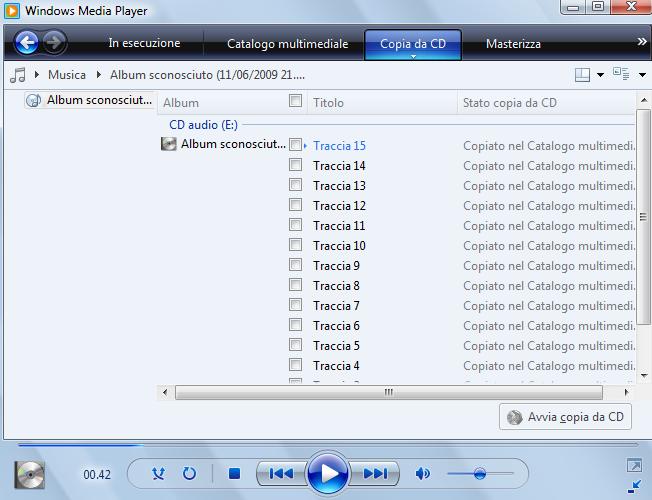Check the box for Traccia 4
The image size is (652, 500).
coord(295,364)
